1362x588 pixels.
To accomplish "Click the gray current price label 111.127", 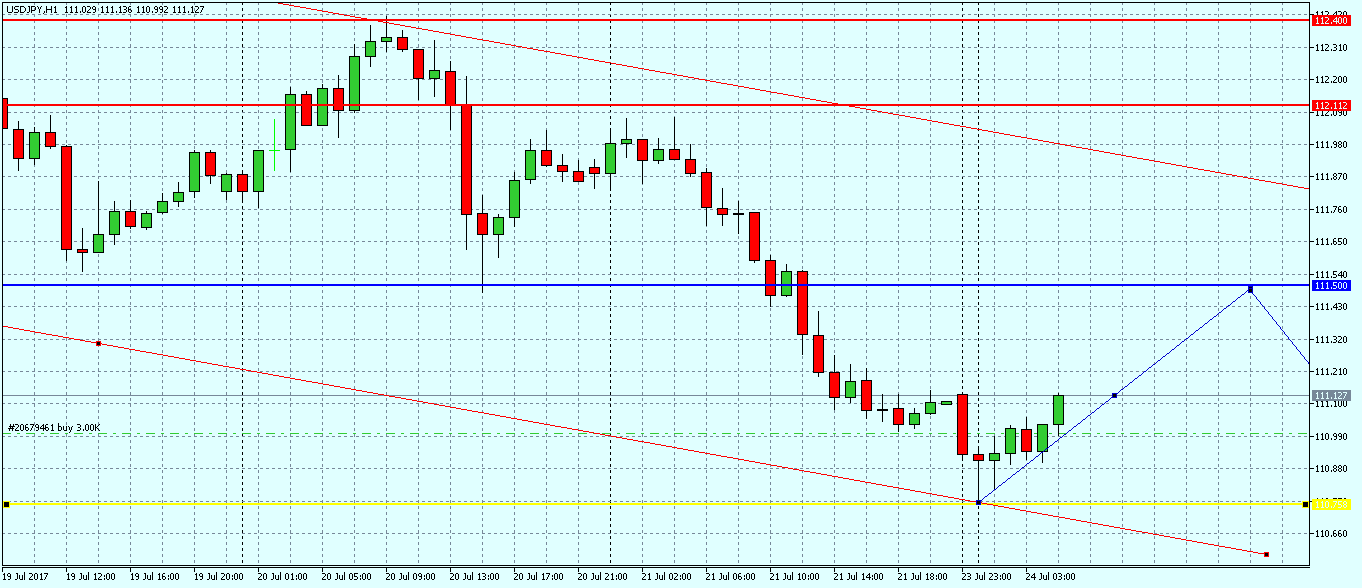I will click(1331, 396).
